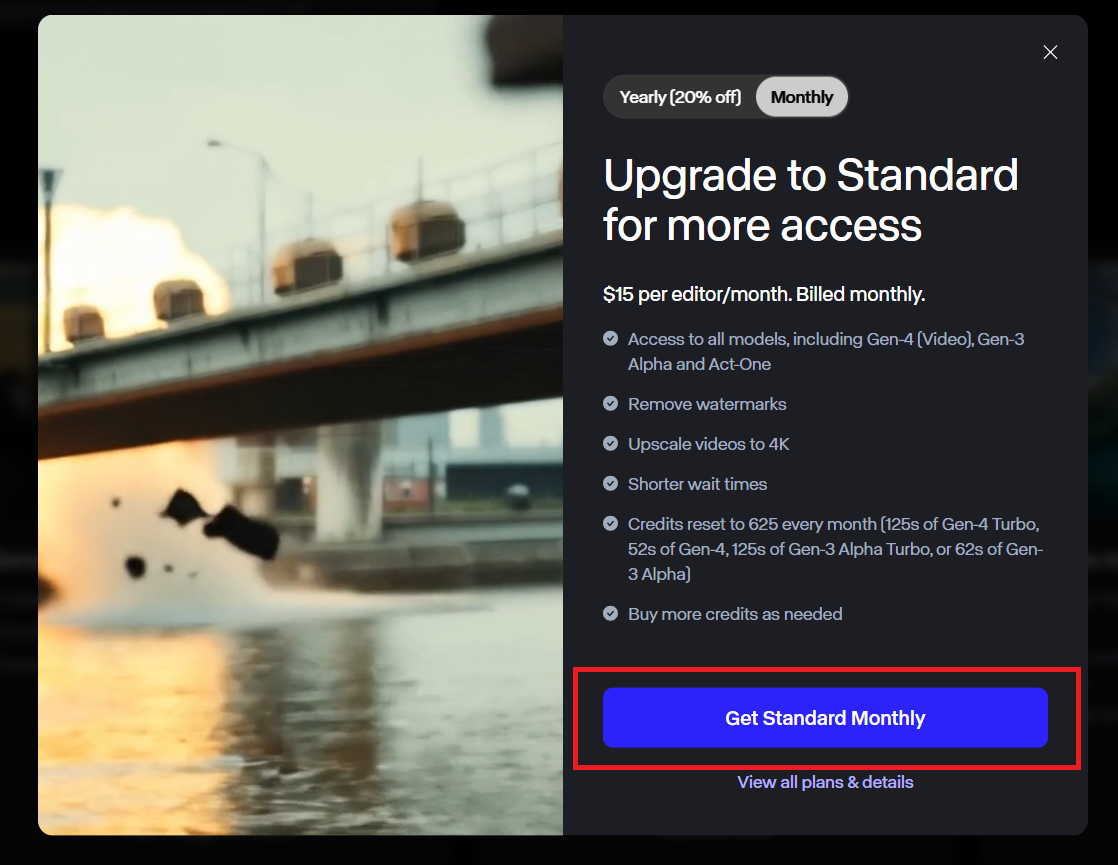Select the Monthly billing option

click(801, 97)
